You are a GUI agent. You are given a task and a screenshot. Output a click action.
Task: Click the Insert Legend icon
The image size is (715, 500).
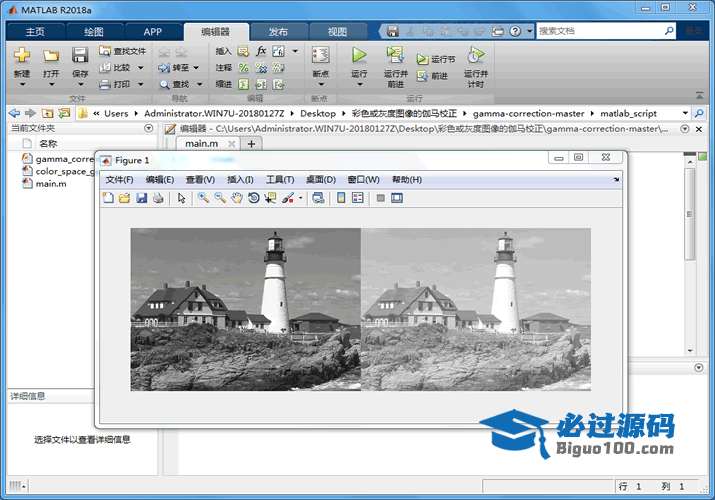click(x=357, y=198)
